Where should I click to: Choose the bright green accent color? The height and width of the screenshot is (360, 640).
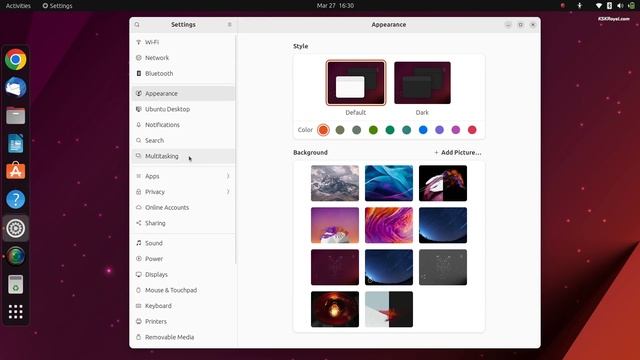(373, 130)
